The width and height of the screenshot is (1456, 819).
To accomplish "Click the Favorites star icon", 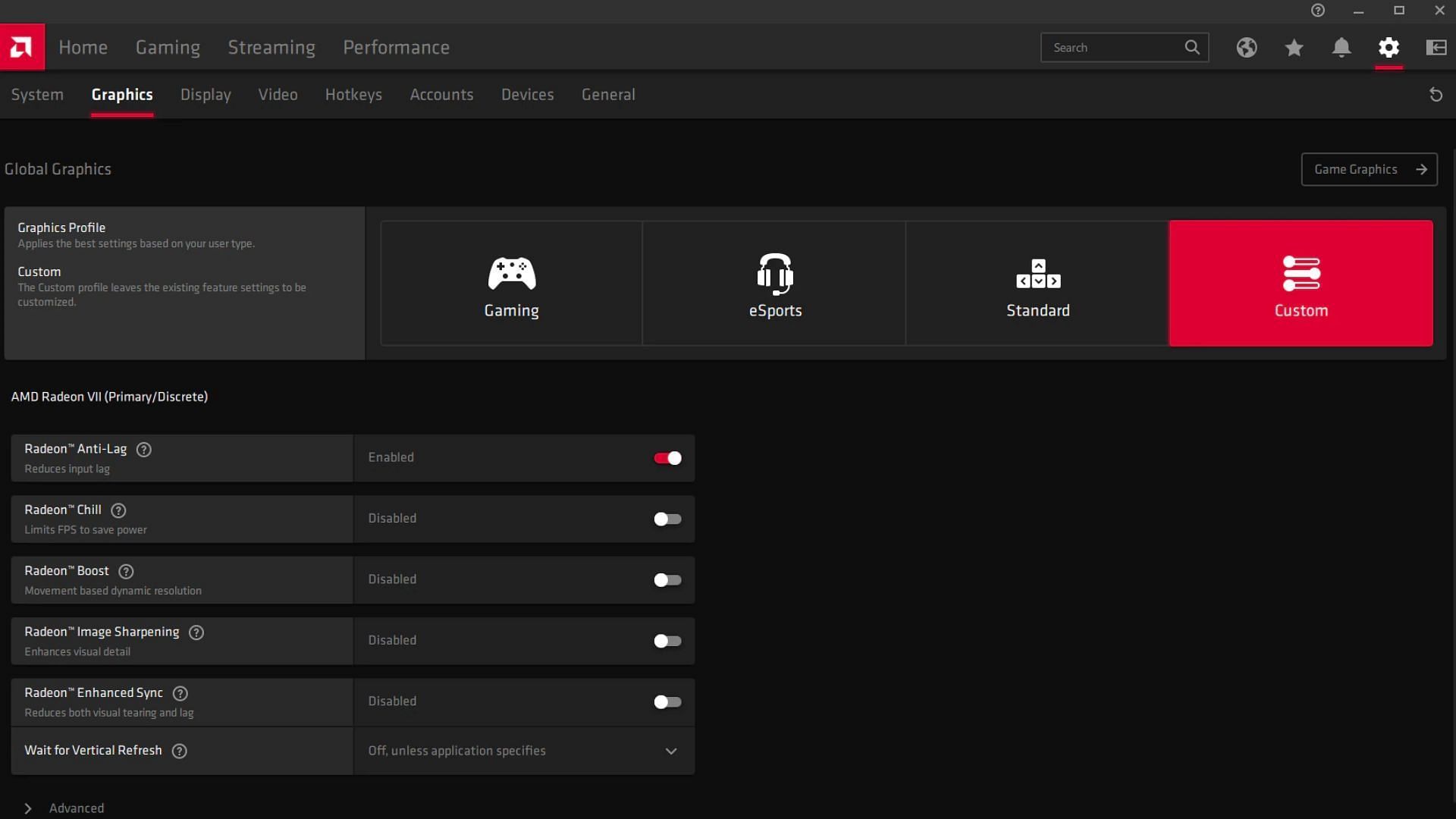I will click(1294, 47).
